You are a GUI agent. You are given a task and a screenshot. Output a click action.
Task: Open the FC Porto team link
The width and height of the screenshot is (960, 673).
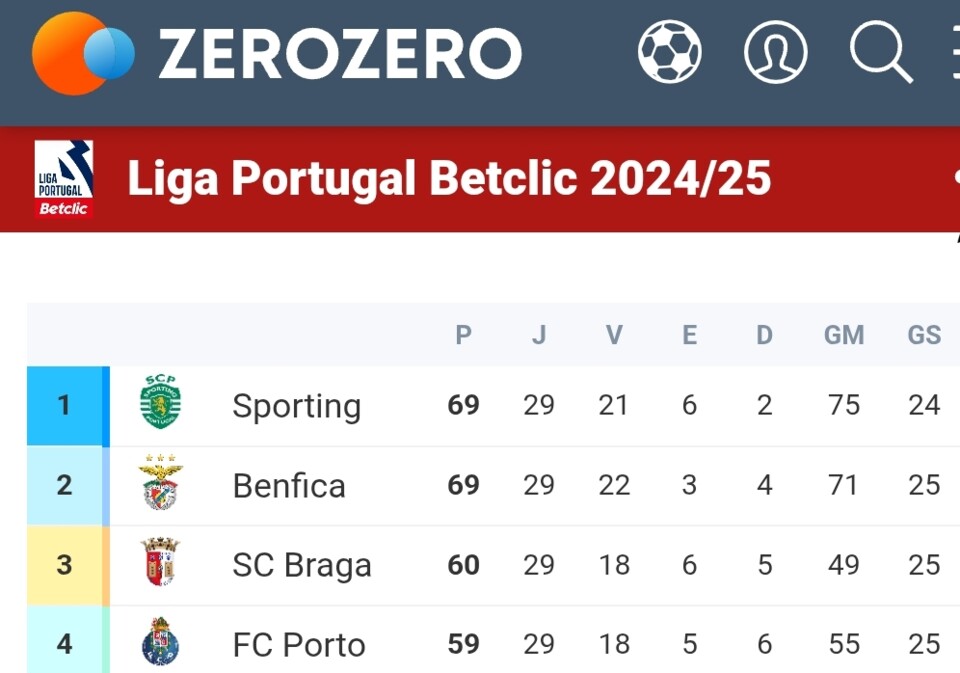[299, 645]
